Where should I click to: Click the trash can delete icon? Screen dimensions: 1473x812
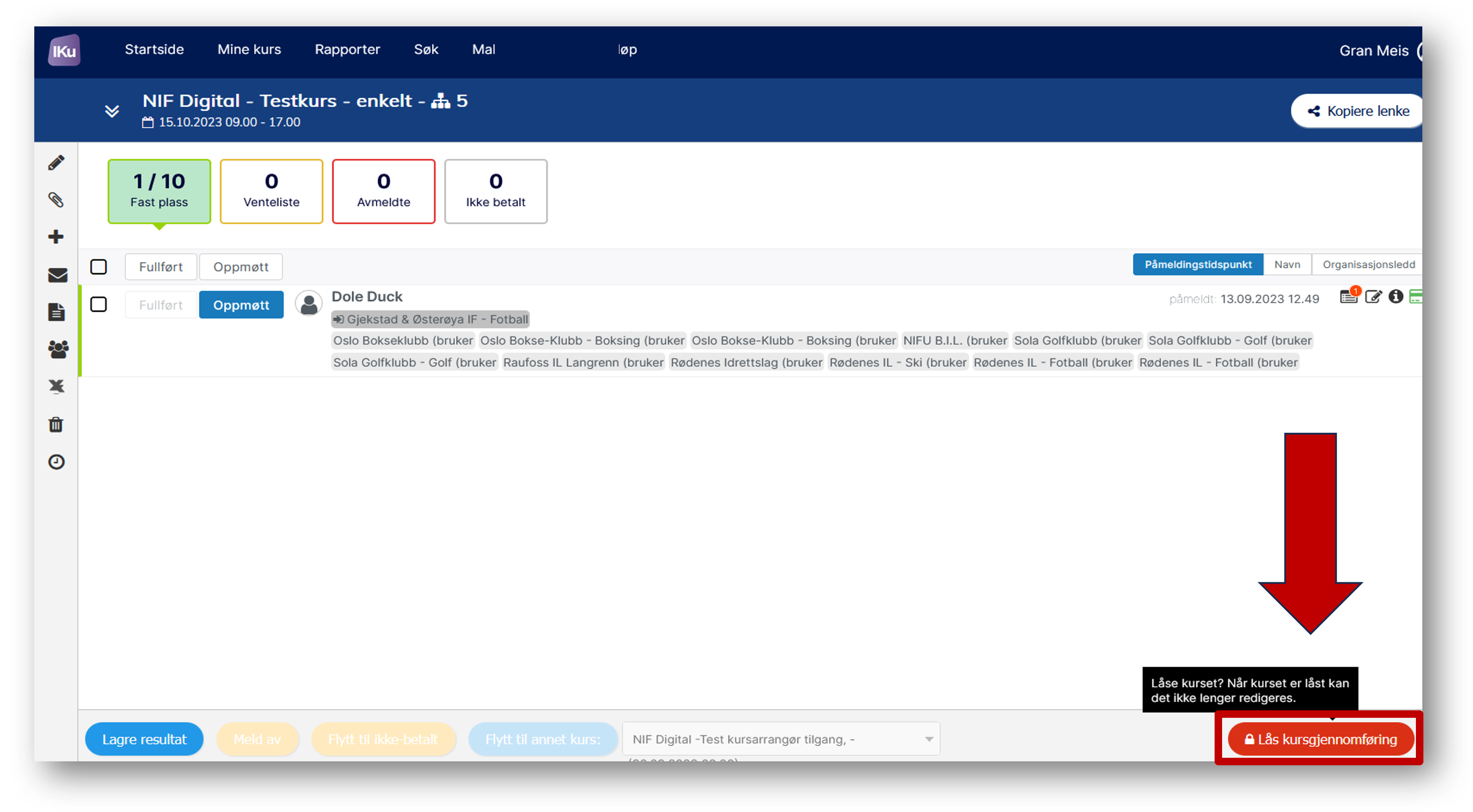click(56, 425)
